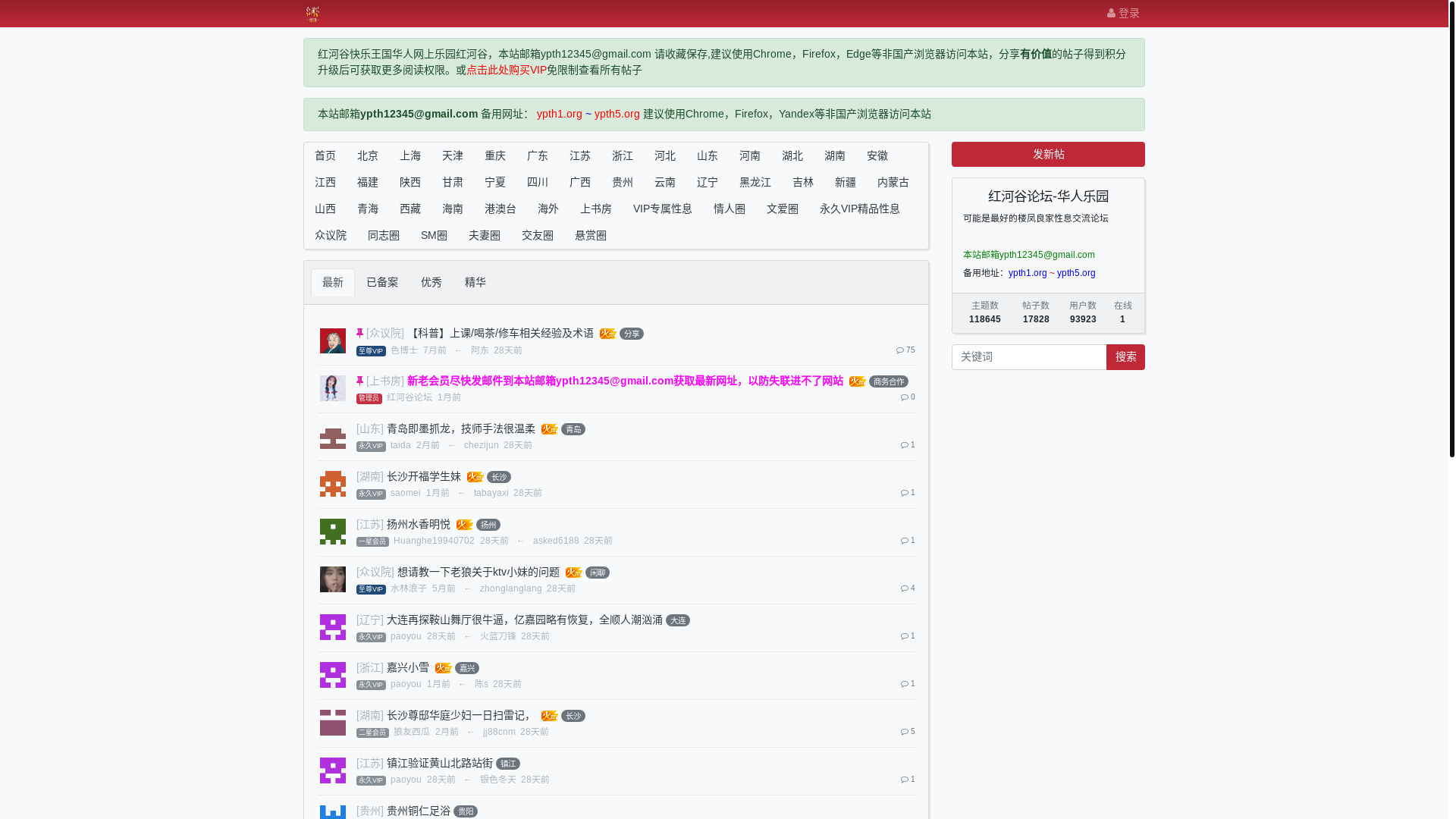Click the 最新 tab
The height and width of the screenshot is (819, 1456).
pyautogui.click(x=333, y=282)
